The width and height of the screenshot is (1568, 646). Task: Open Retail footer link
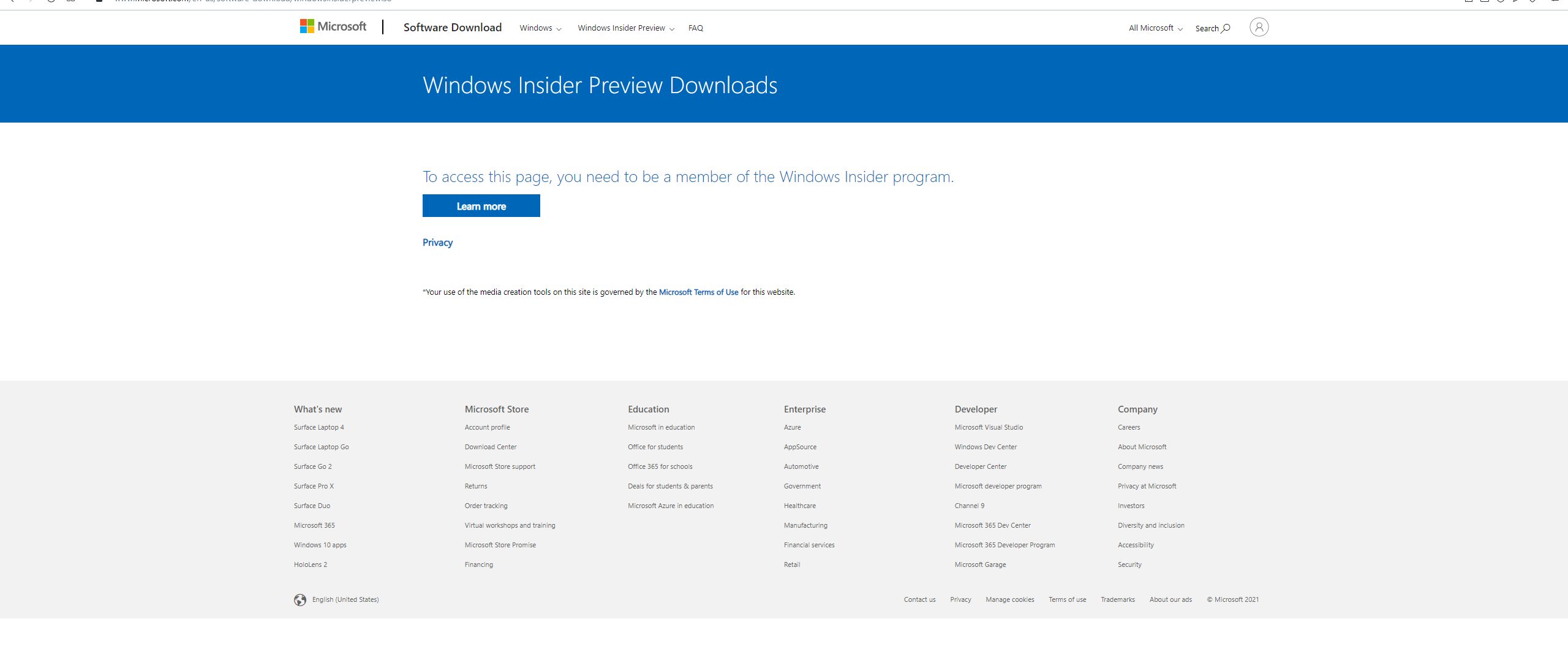click(x=792, y=565)
